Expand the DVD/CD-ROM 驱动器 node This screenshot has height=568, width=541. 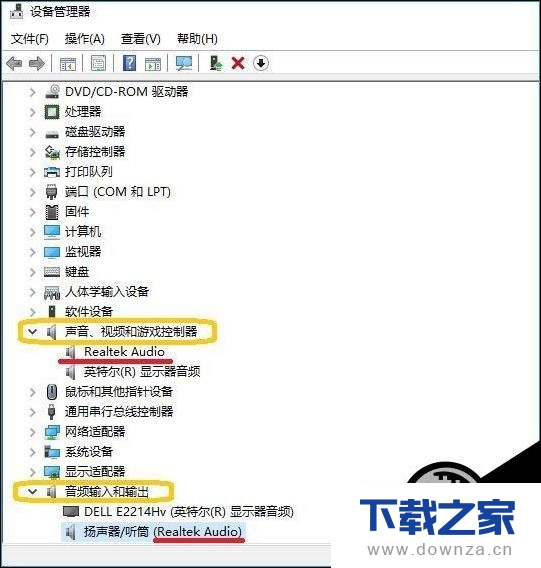tap(32, 92)
